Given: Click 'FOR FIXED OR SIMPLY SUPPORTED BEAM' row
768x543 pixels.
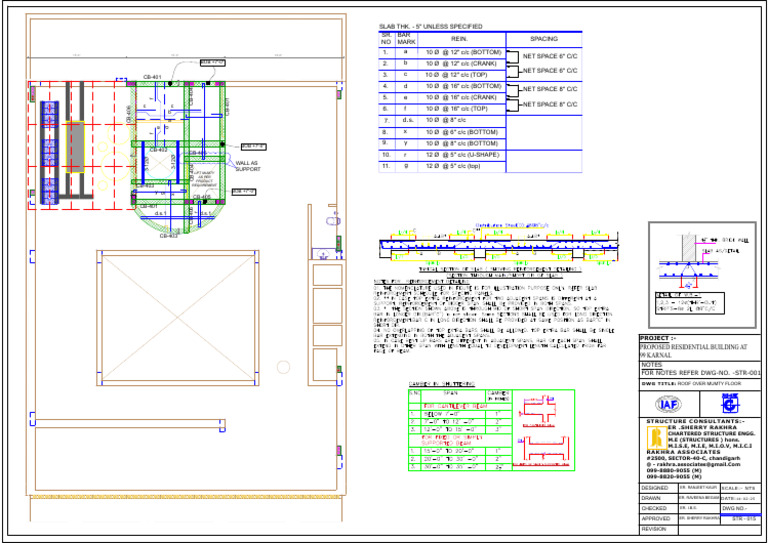Looking at the screenshot, I should pos(452,439).
